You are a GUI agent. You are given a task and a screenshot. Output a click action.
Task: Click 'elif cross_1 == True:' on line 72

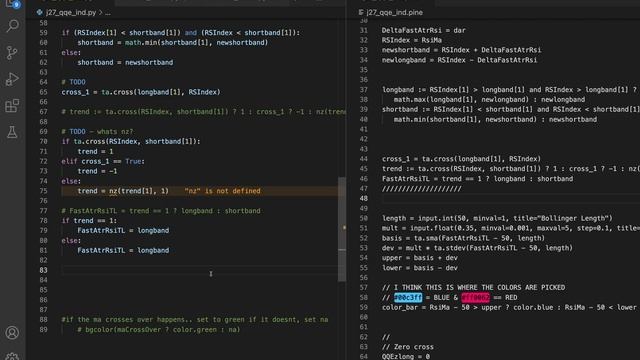point(103,161)
